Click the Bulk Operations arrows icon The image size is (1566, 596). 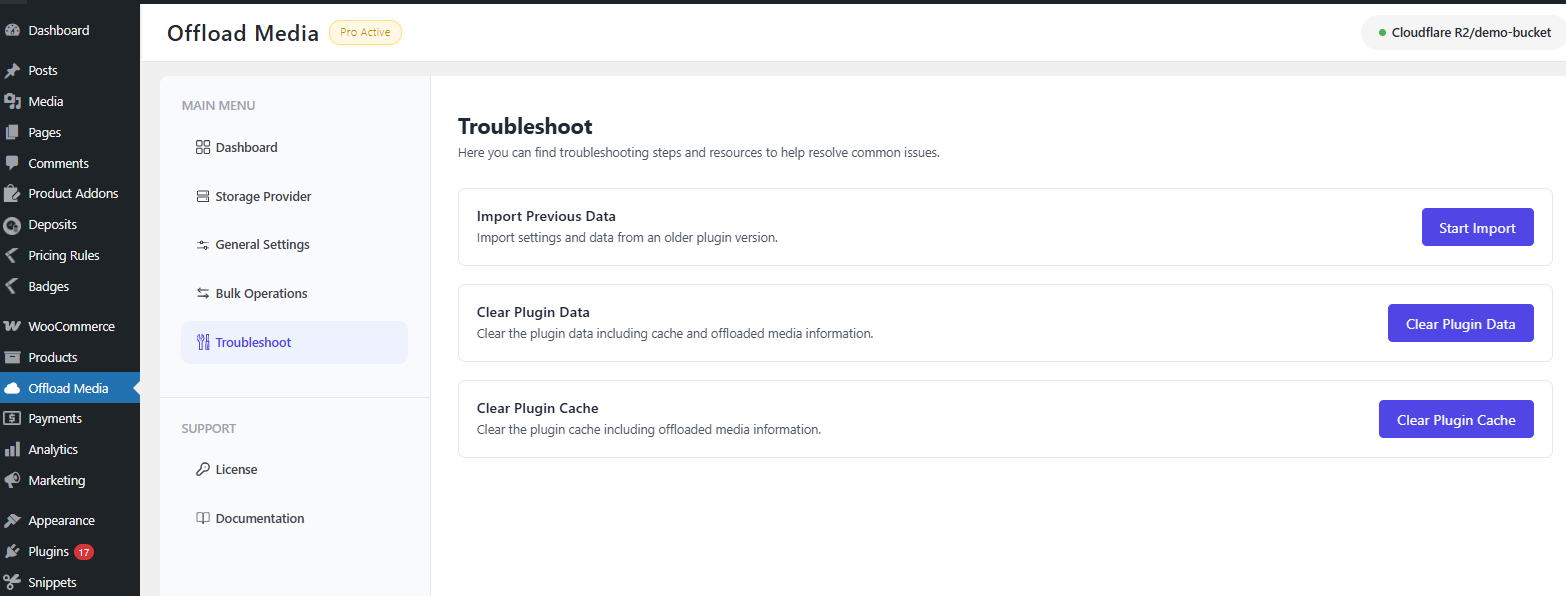coord(203,294)
